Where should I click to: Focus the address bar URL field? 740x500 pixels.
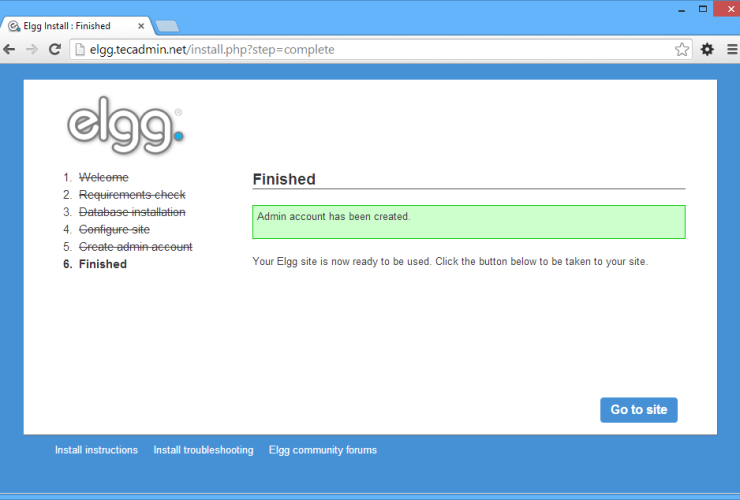(370, 49)
